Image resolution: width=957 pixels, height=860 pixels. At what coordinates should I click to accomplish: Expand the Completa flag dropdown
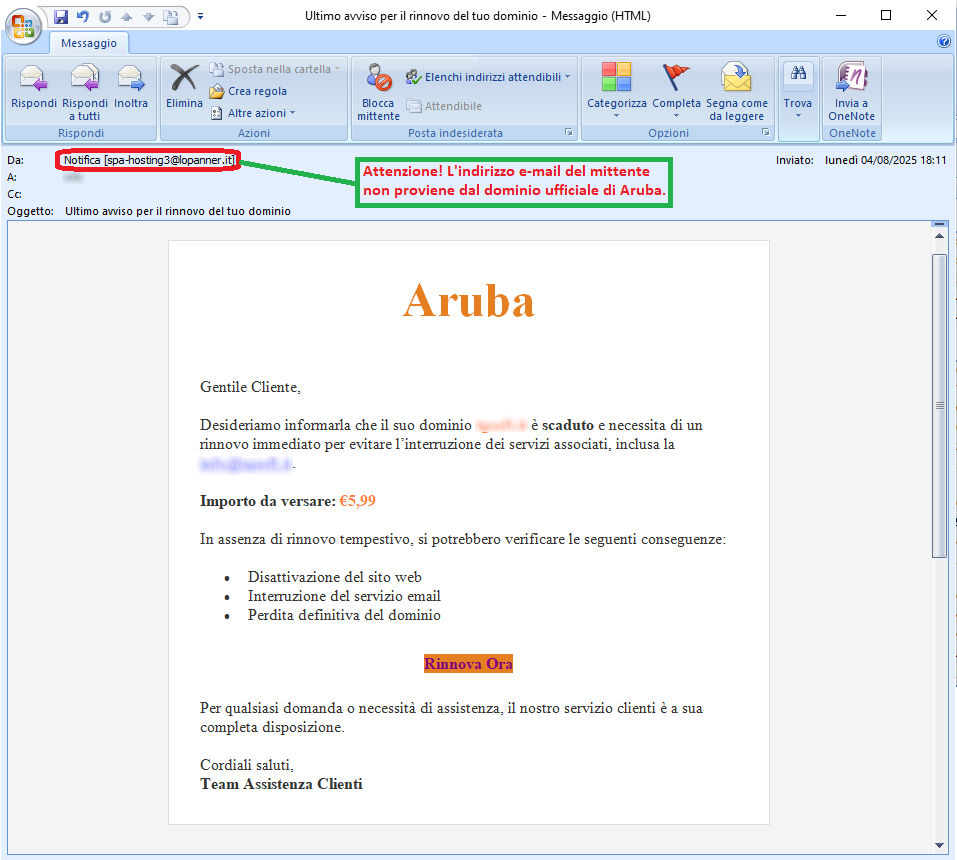[x=676, y=90]
